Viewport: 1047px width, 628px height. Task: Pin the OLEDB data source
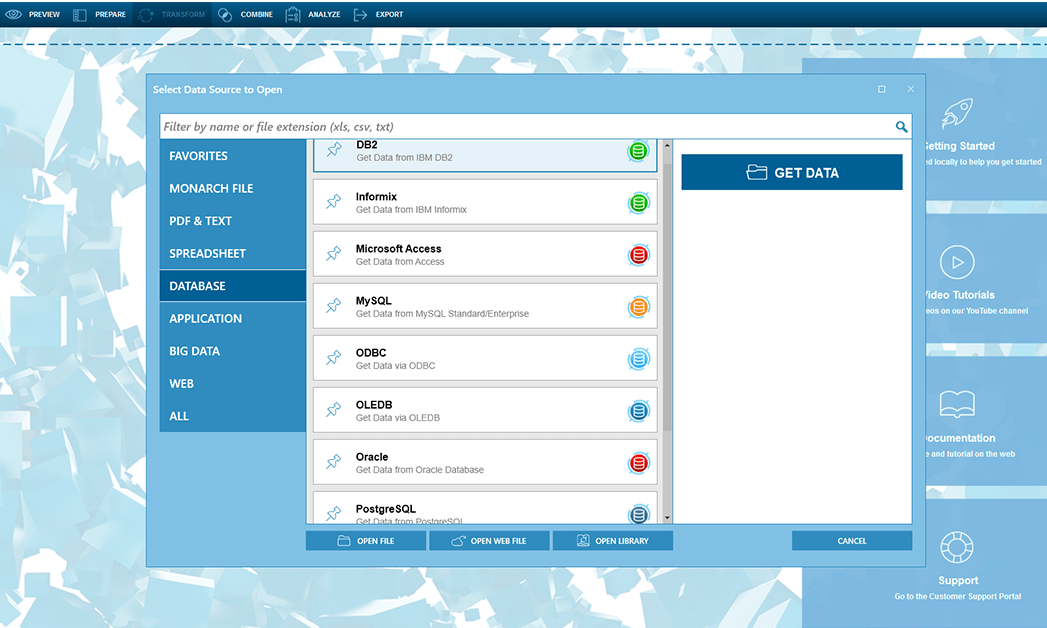click(334, 410)
